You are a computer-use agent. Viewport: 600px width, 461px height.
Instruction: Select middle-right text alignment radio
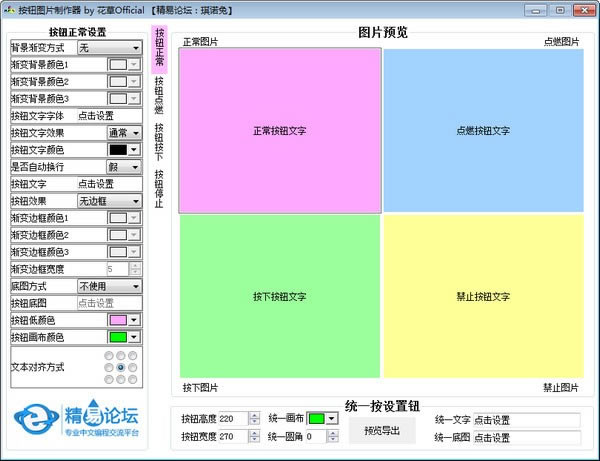(132, 368)
